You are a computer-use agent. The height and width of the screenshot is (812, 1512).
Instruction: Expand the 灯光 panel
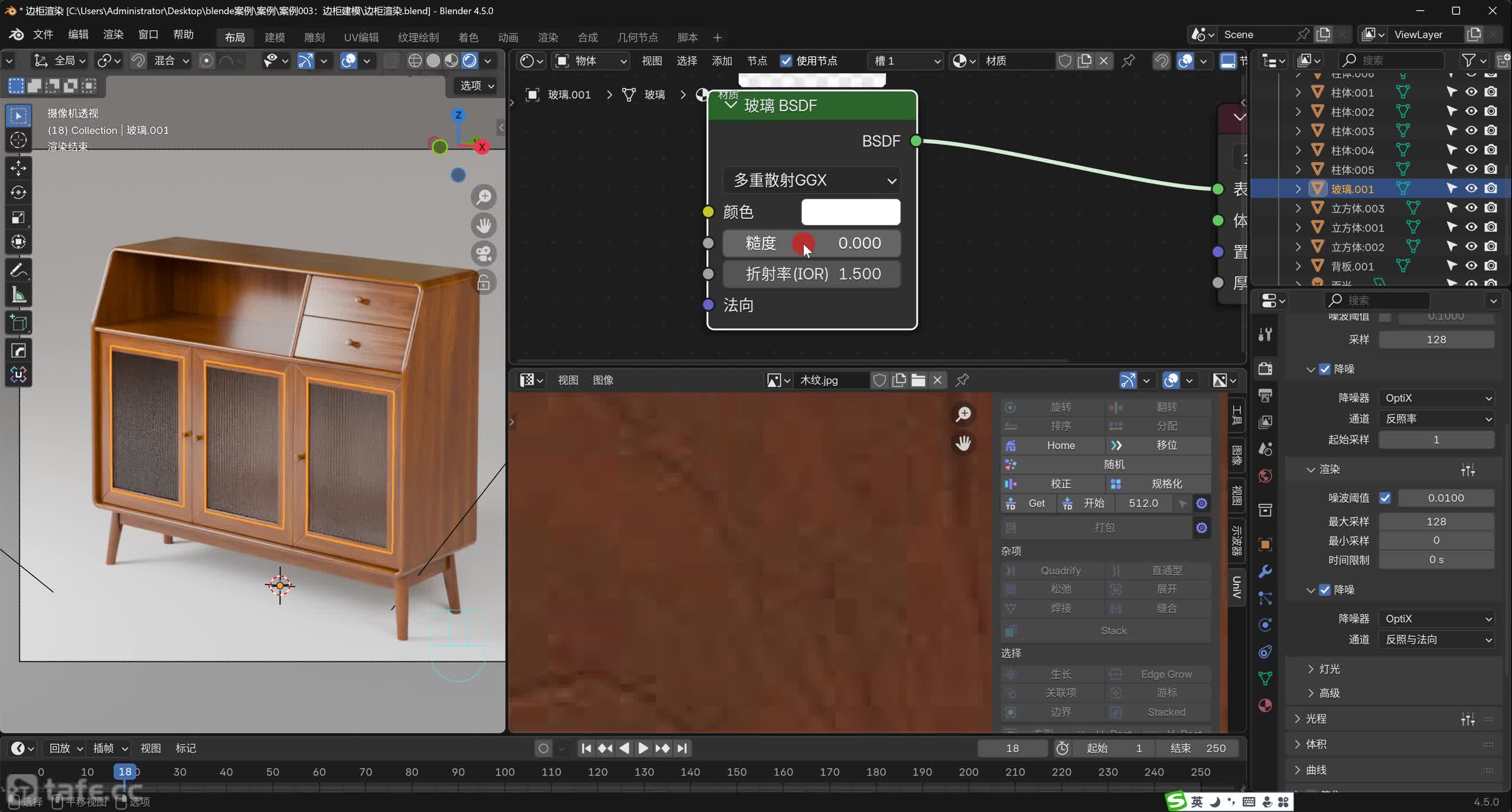tap(1329, 669)
